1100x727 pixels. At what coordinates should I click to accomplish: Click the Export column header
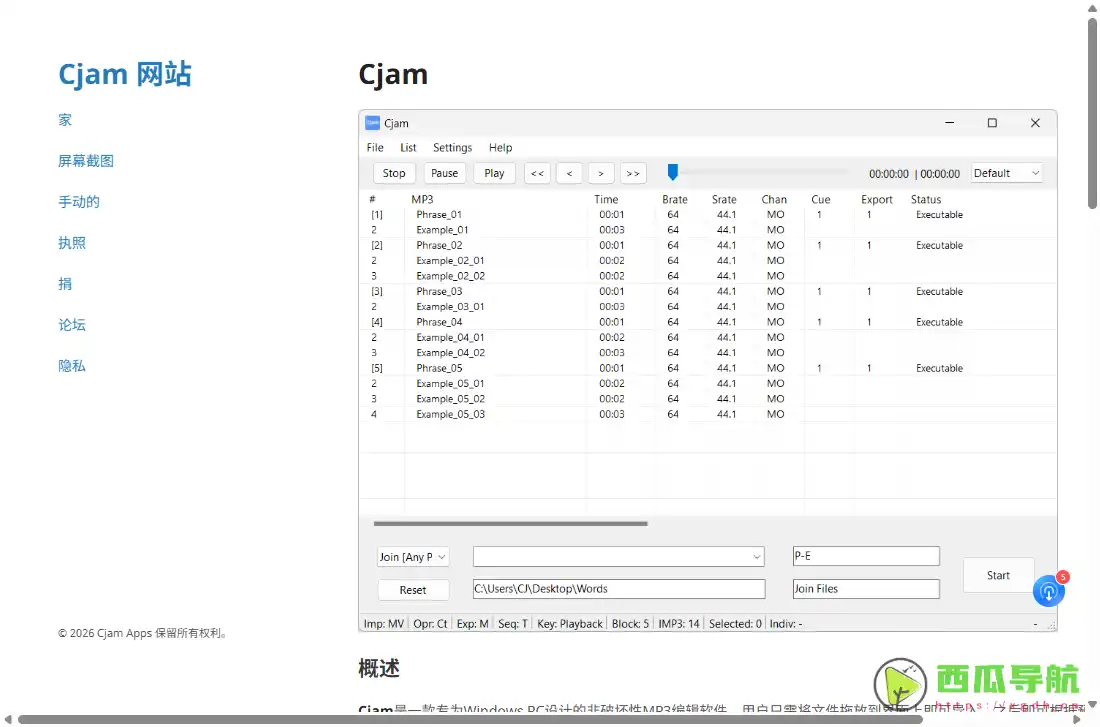[877, 199]
